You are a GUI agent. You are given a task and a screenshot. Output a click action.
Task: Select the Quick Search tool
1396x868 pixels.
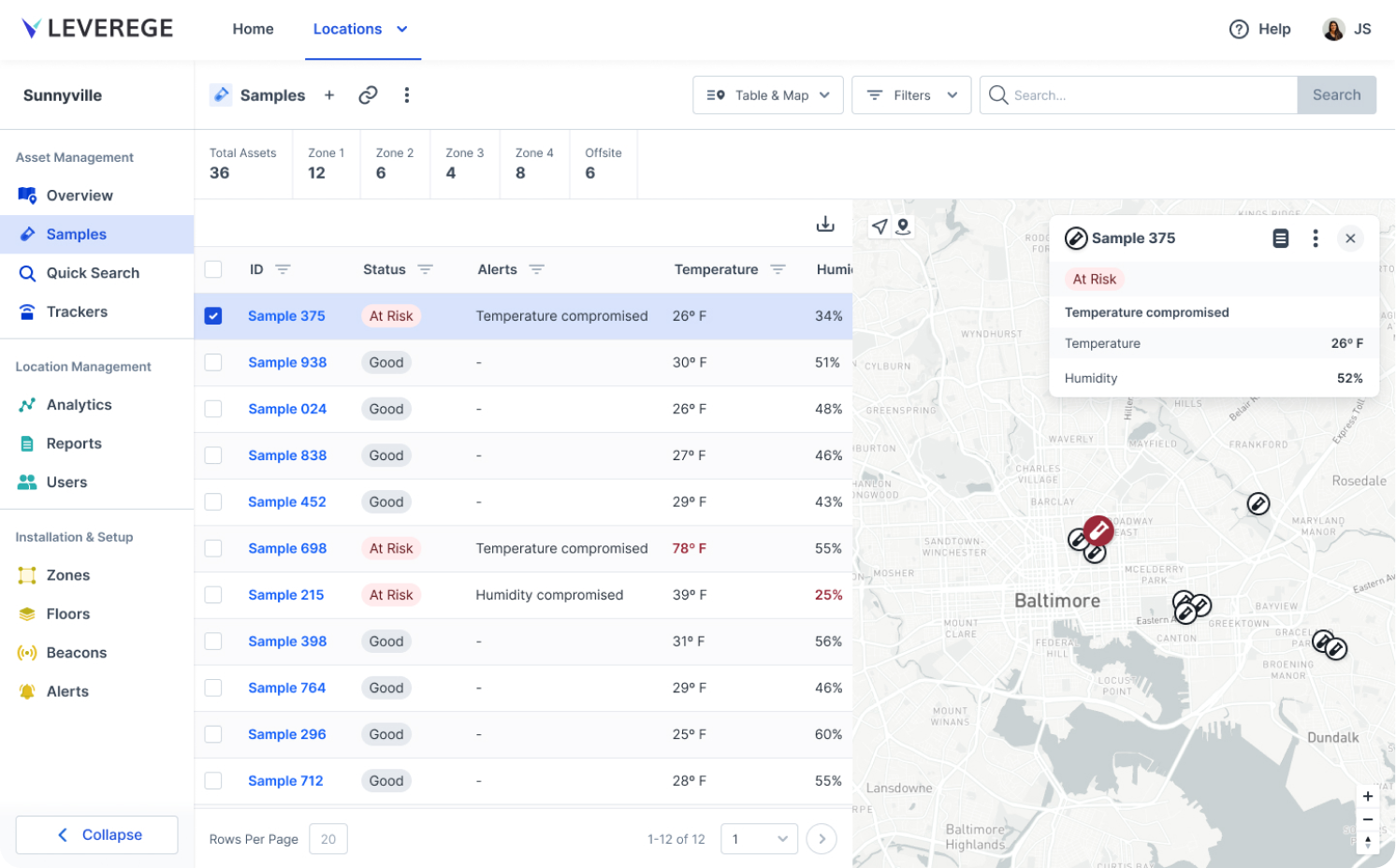[93, 272]
